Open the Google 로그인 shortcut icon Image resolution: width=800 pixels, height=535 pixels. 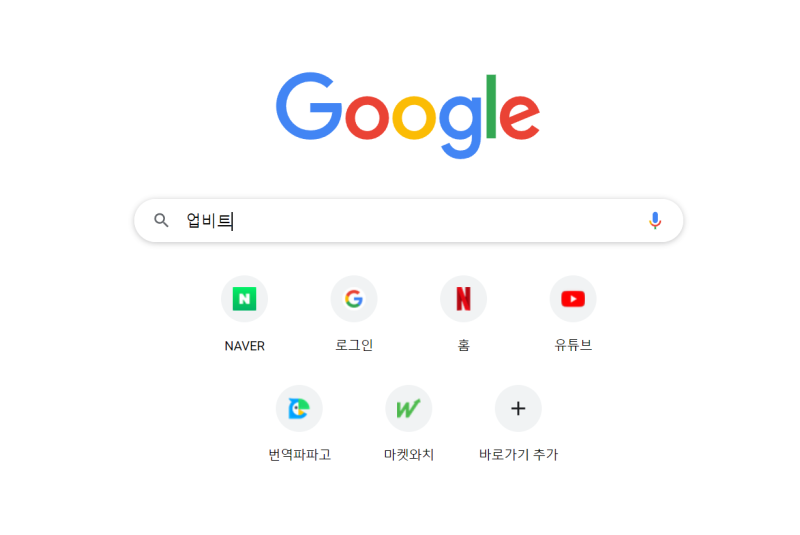[x=354, y=299]
